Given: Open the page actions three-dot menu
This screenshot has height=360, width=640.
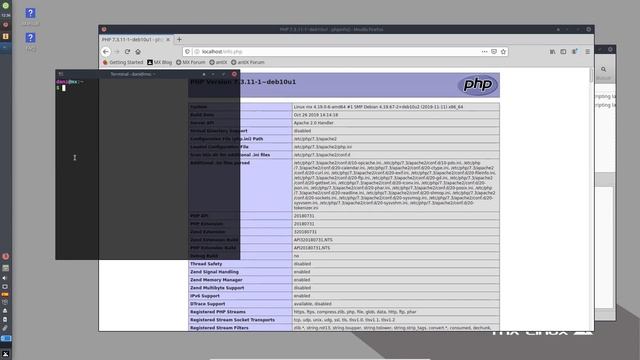Looking at the screenshot, I should pos(484,52).
